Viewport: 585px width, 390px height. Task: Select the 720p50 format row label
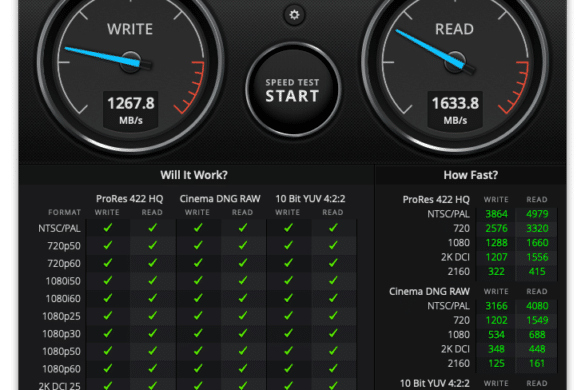tap(64, 246)
